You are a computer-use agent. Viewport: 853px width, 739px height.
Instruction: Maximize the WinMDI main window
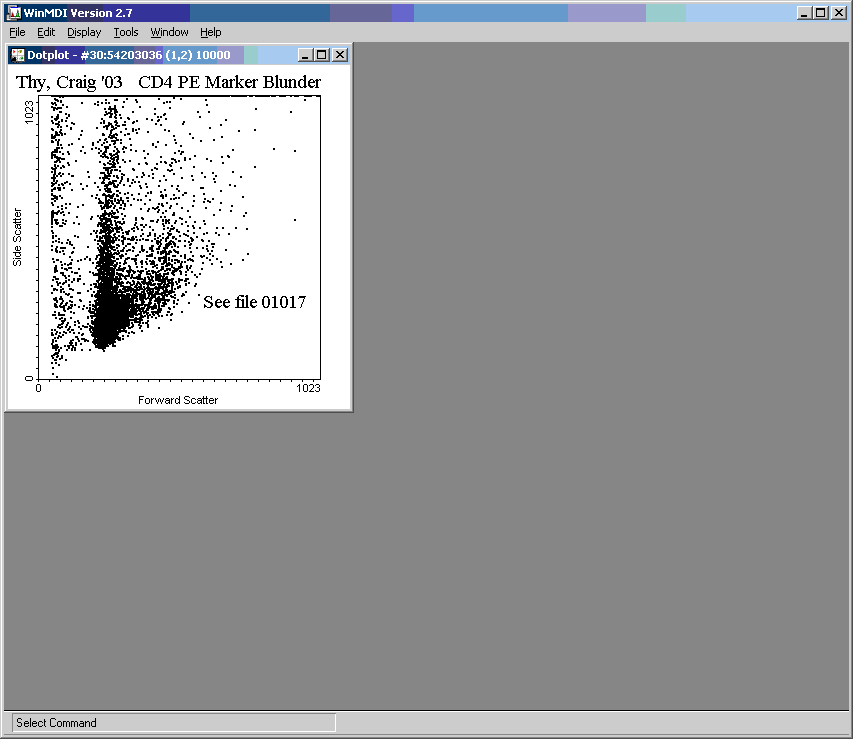[821, 13]
